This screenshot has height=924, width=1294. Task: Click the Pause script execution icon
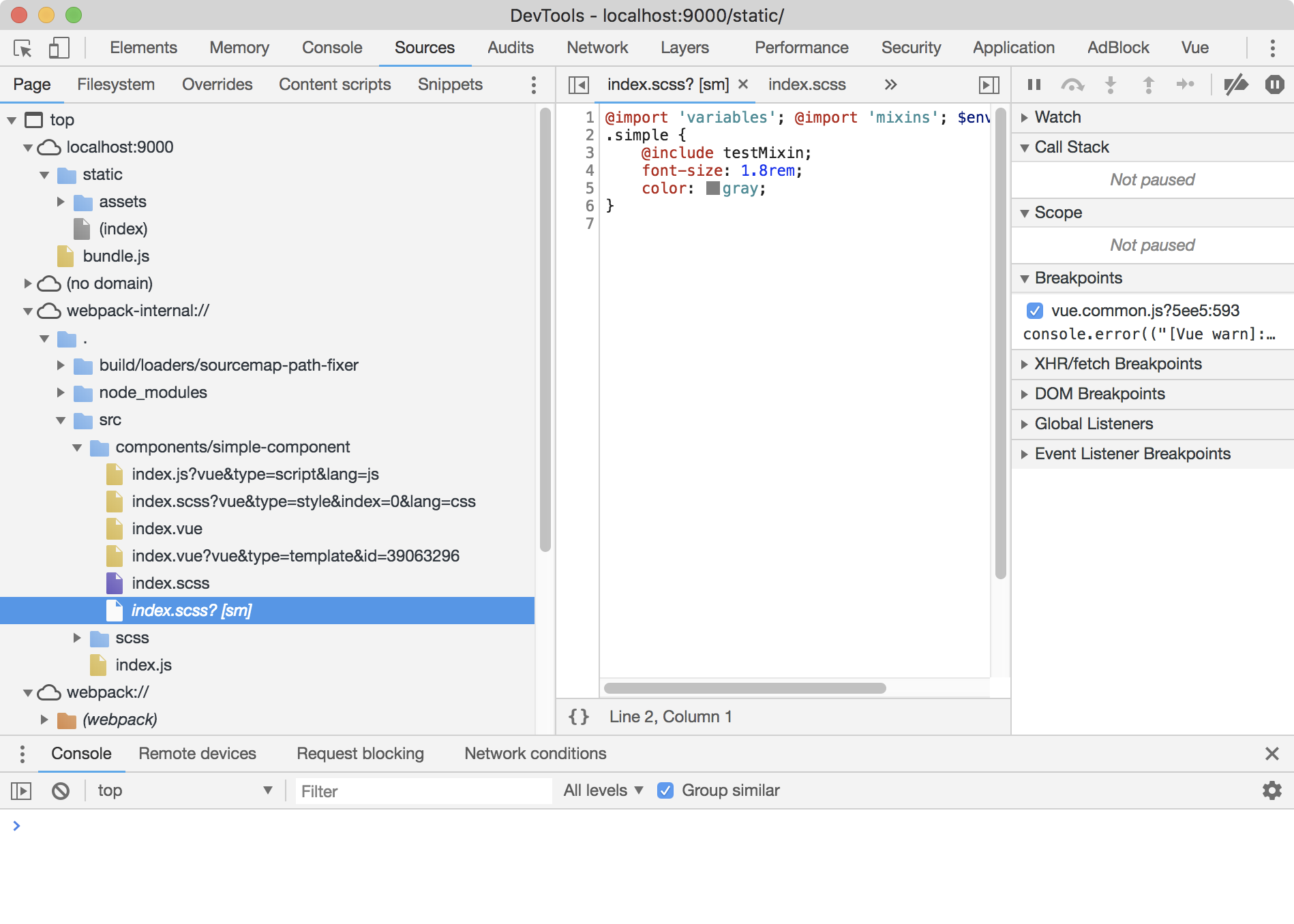[x=1034, y=84]
